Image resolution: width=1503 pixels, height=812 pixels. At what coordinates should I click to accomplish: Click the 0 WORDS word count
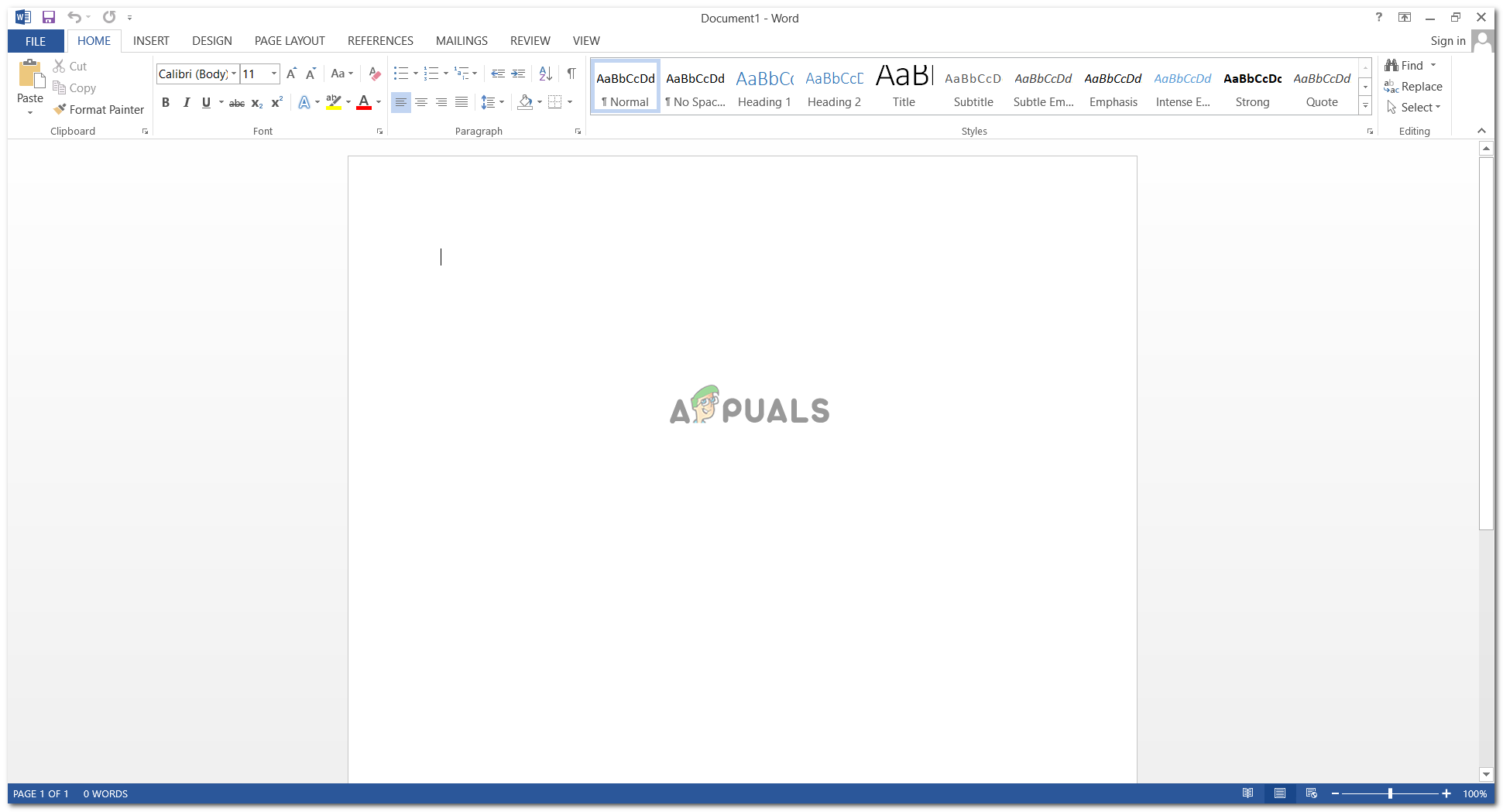click(x=105, y=793)
